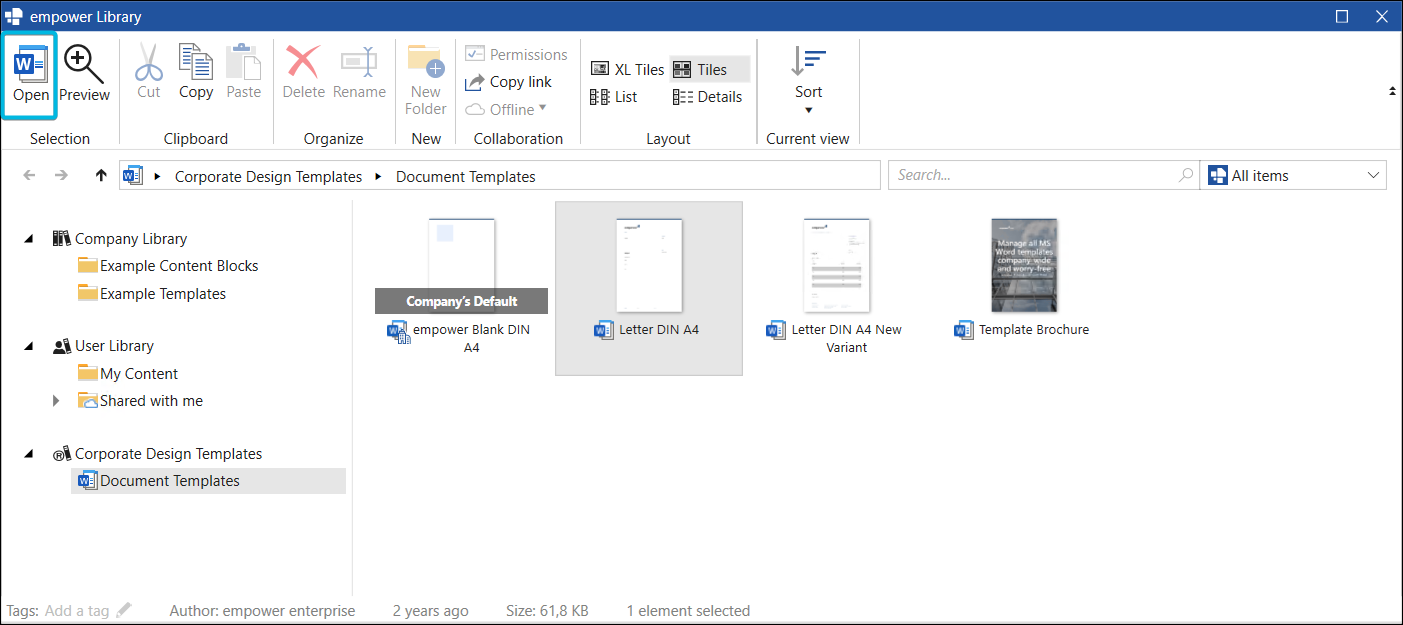1403x625 pixels.
Task: Click the Size: 61,8 KB text
Action: [548, 610]
